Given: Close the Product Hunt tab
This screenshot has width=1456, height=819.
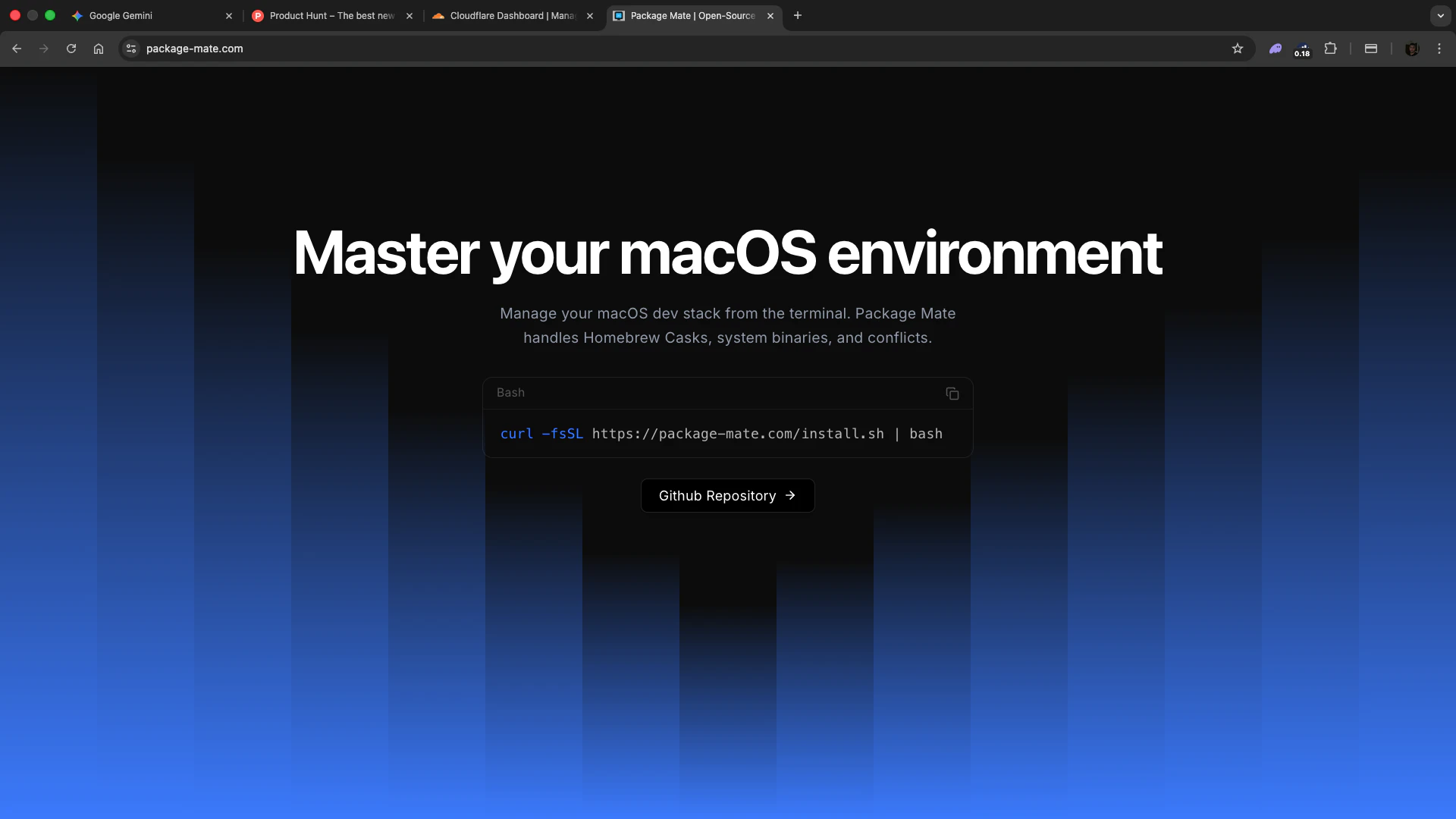Looking at the screenshot, I should [409, 15].
